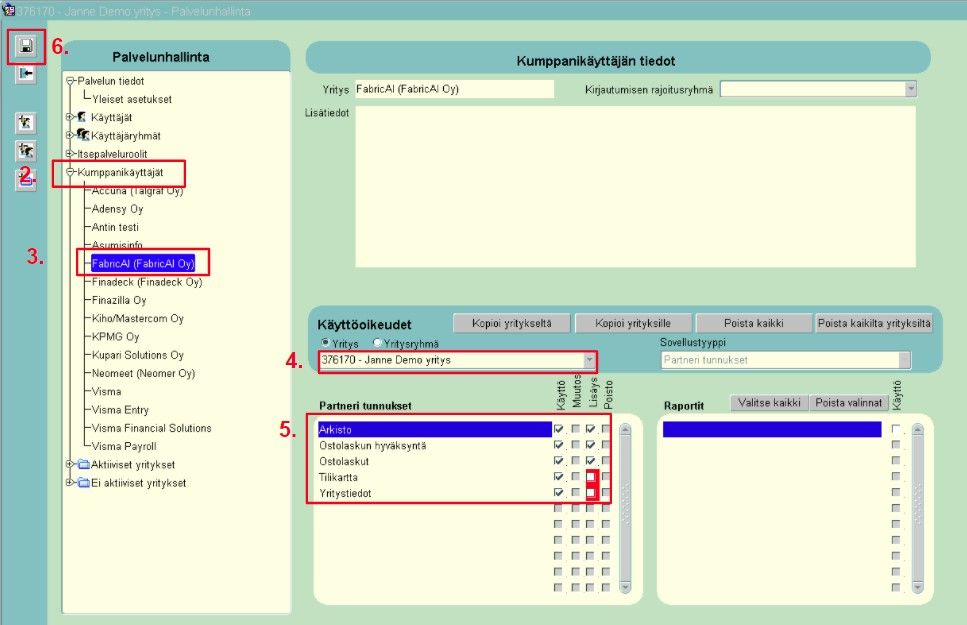The image size is (967, 625).
Task: Click into the Lisätiedot text area
Action: click(x=635, y=187)
